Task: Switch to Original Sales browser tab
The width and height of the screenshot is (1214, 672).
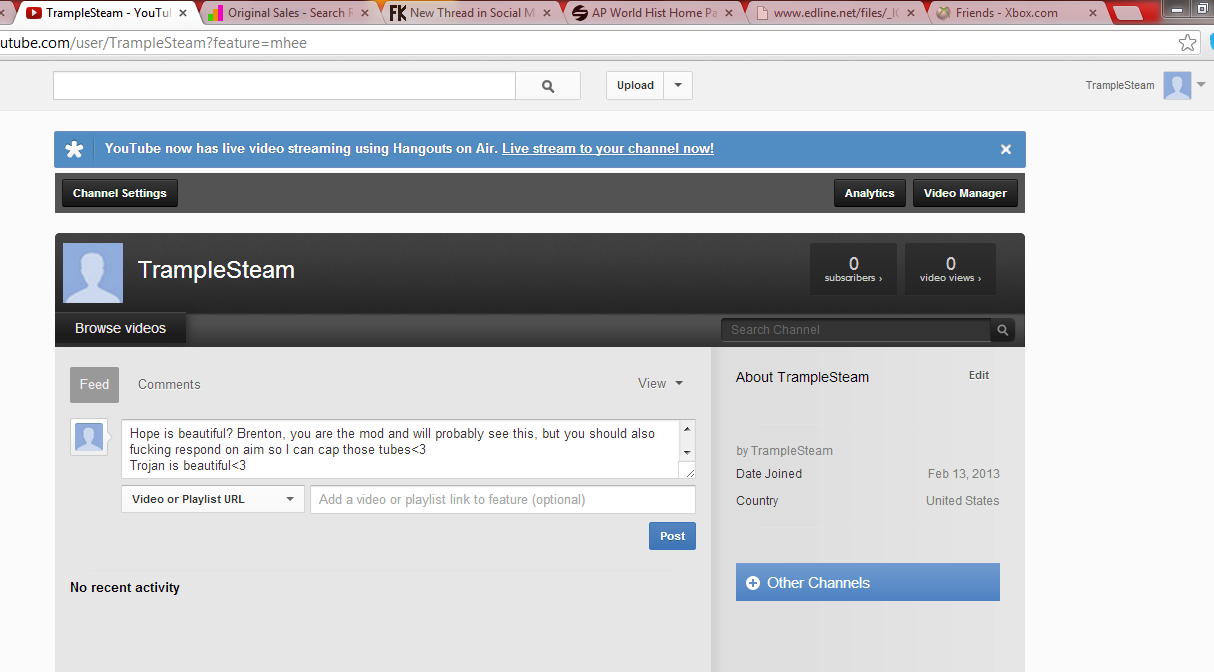Action: (289, 13)
